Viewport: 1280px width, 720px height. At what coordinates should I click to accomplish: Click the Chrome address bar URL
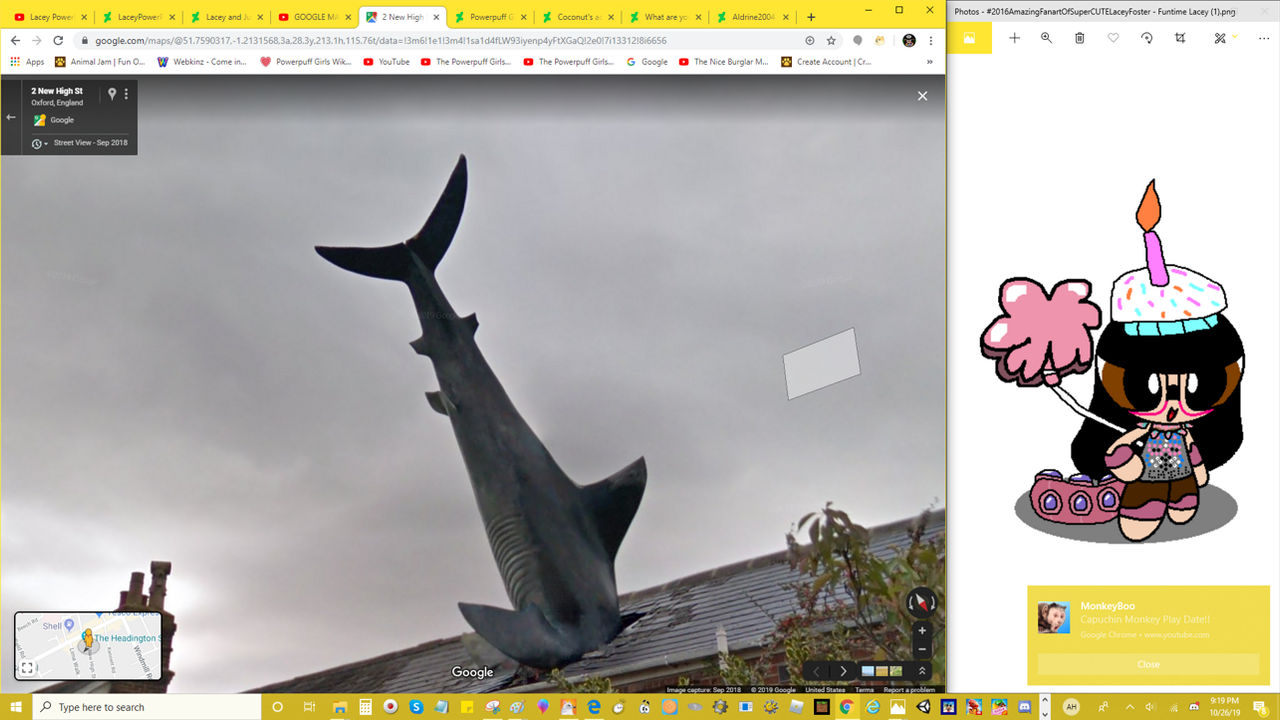tap(380, 40)
